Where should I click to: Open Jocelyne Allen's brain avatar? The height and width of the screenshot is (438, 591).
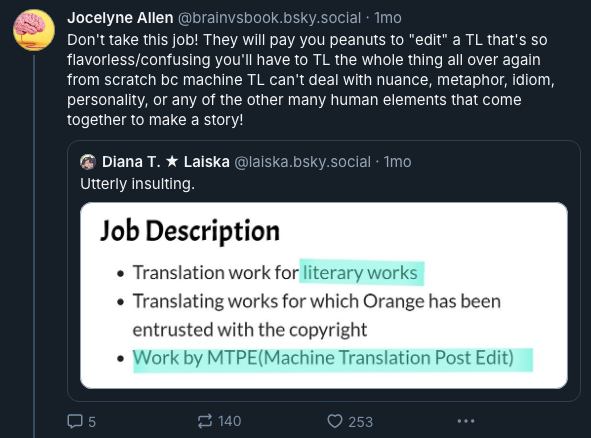[34, 30]
